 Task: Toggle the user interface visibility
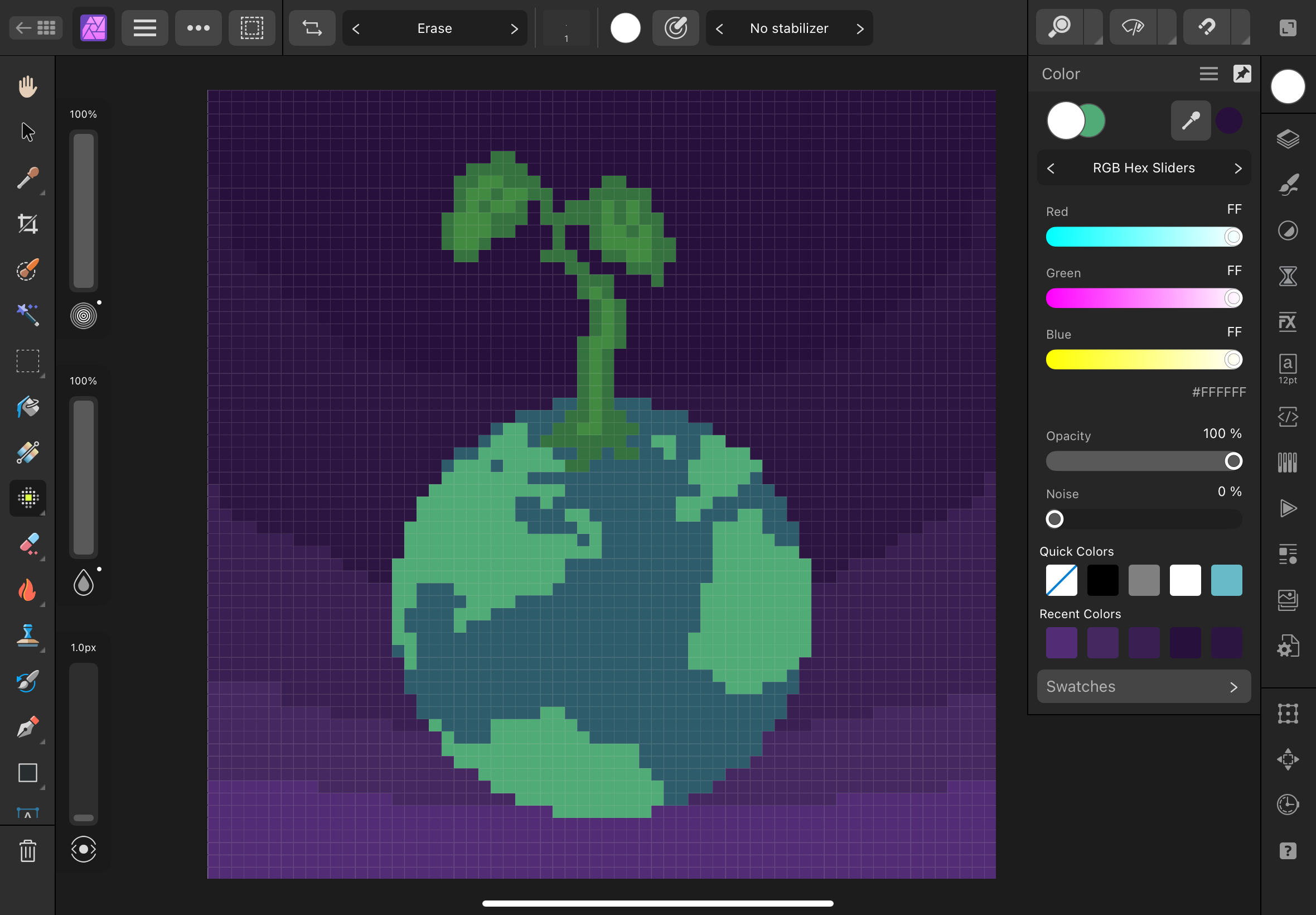click(1288, 27)
